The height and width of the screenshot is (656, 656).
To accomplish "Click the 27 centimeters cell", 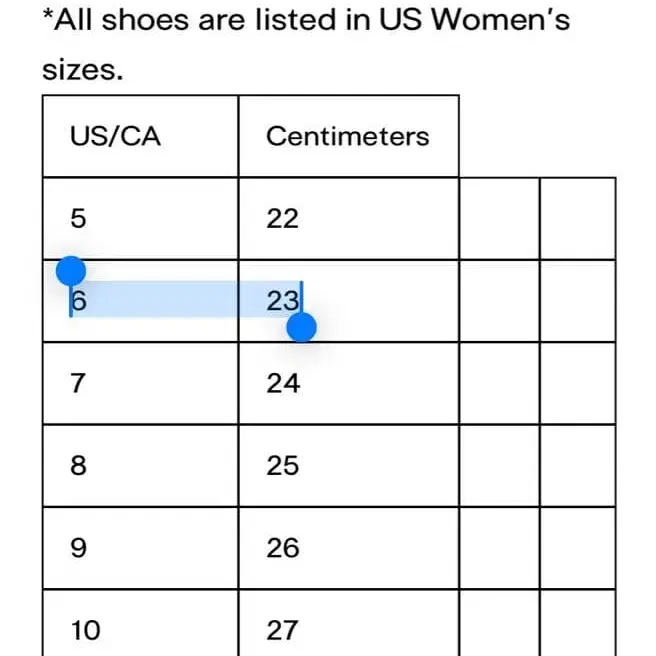I will click(348, 628).
